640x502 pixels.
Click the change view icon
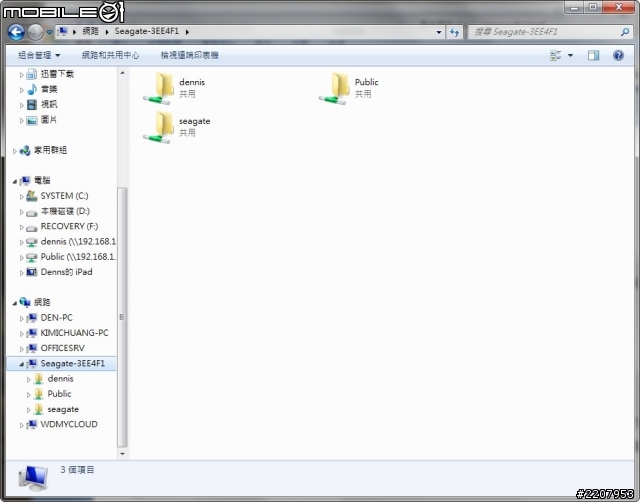[556, 55]
